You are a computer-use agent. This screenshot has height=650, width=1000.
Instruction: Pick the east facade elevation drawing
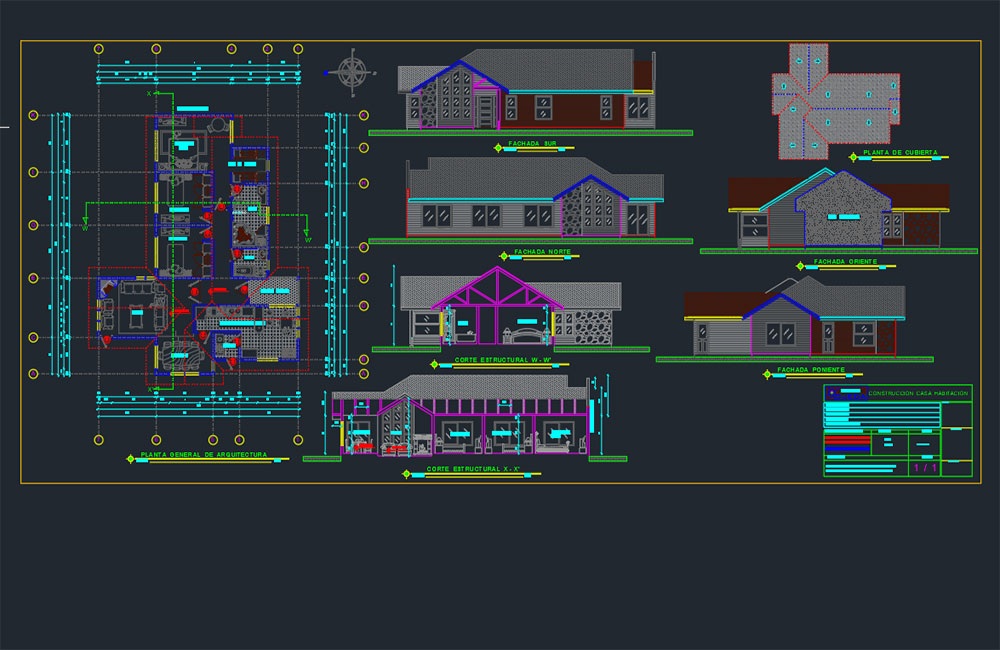tap(839, 211)
